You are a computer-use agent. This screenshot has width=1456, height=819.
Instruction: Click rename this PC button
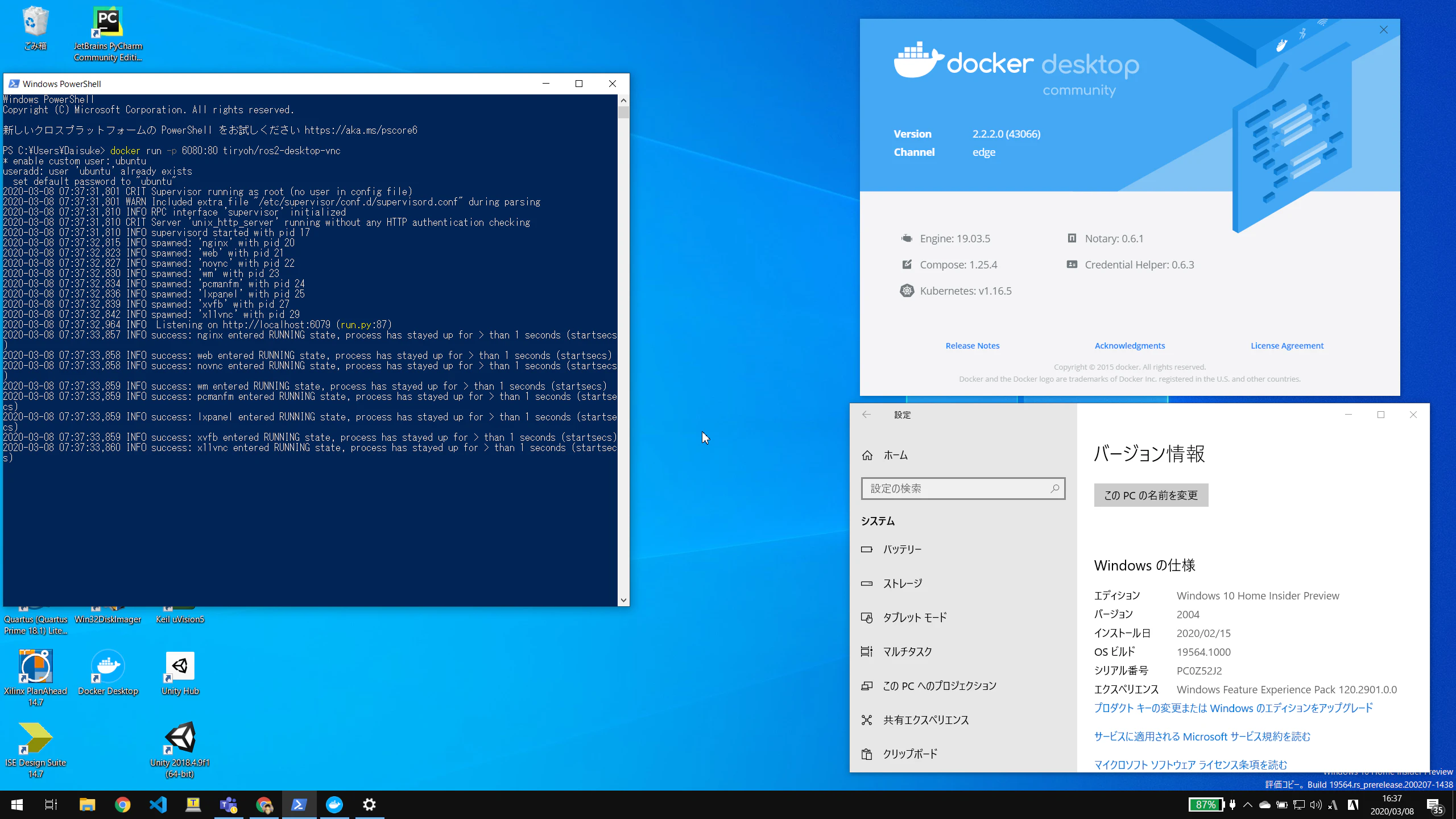[x=1151, y=495]
